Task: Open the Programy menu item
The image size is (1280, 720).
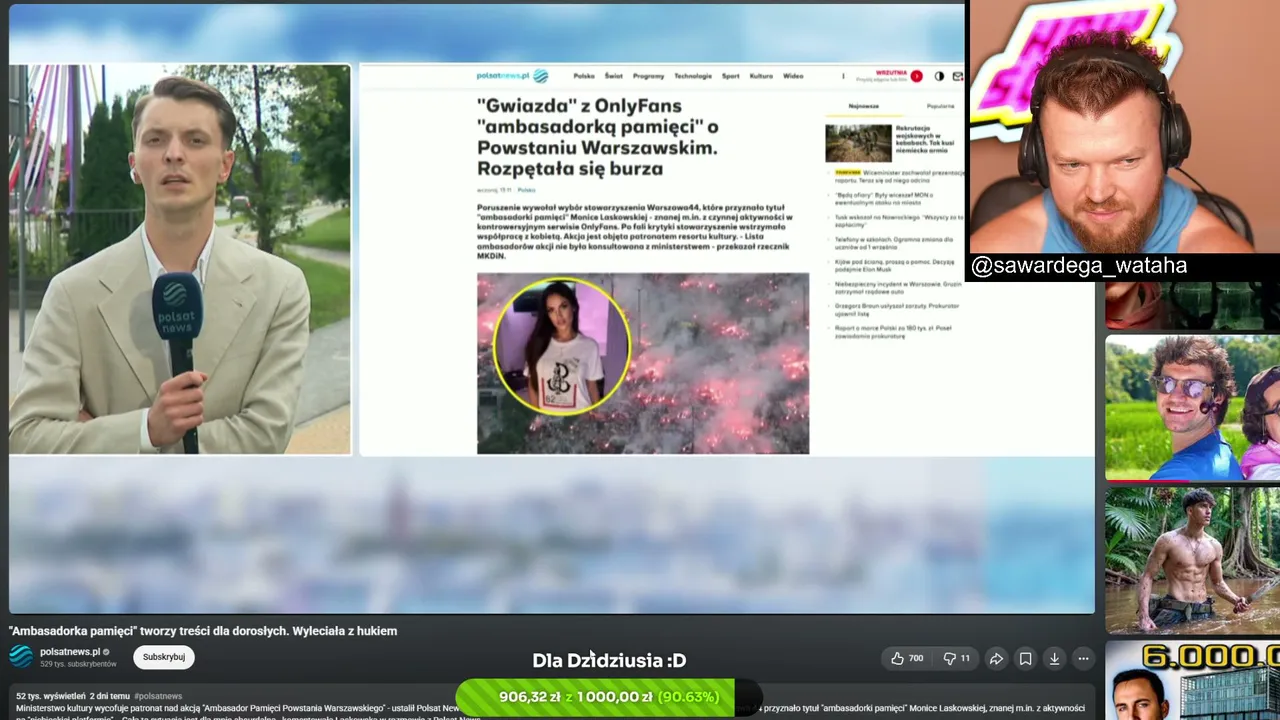Action: point(648,76)
